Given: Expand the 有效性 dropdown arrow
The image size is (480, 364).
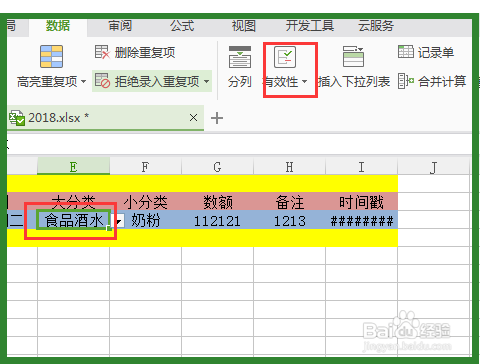Looking at the screenshot, I should (304, 81).
